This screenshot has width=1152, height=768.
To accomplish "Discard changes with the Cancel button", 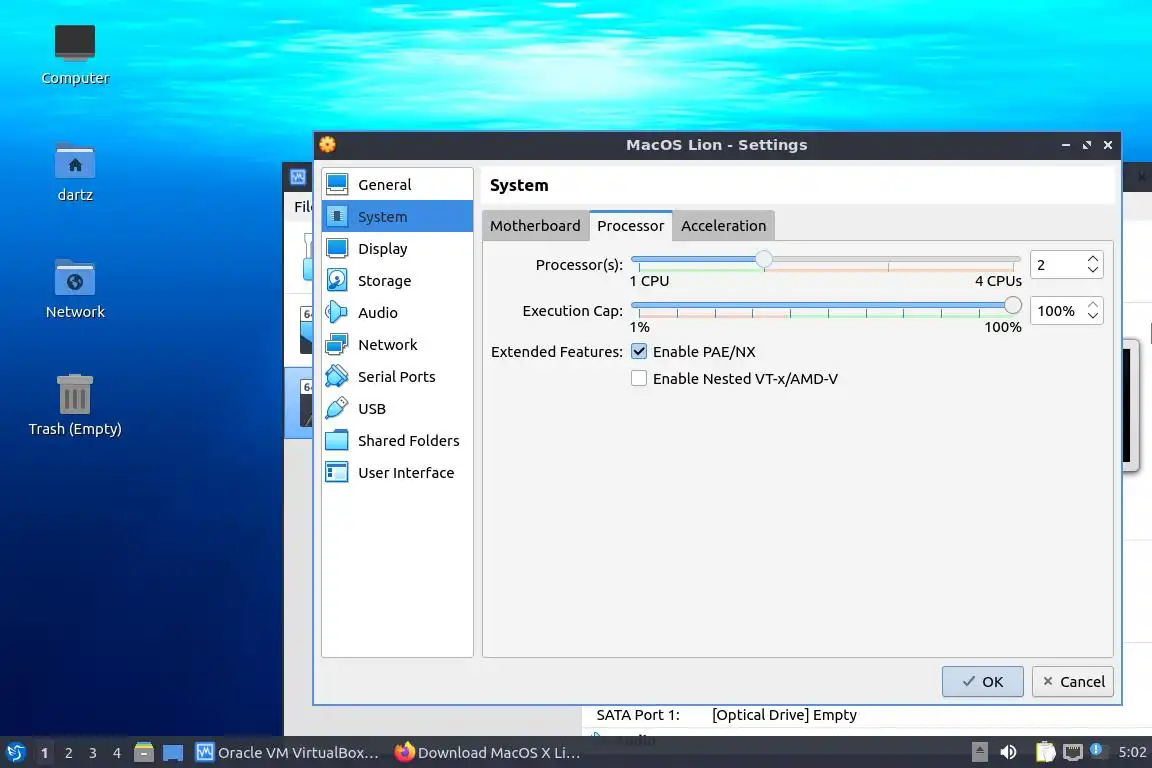I will coord(1073,681).
